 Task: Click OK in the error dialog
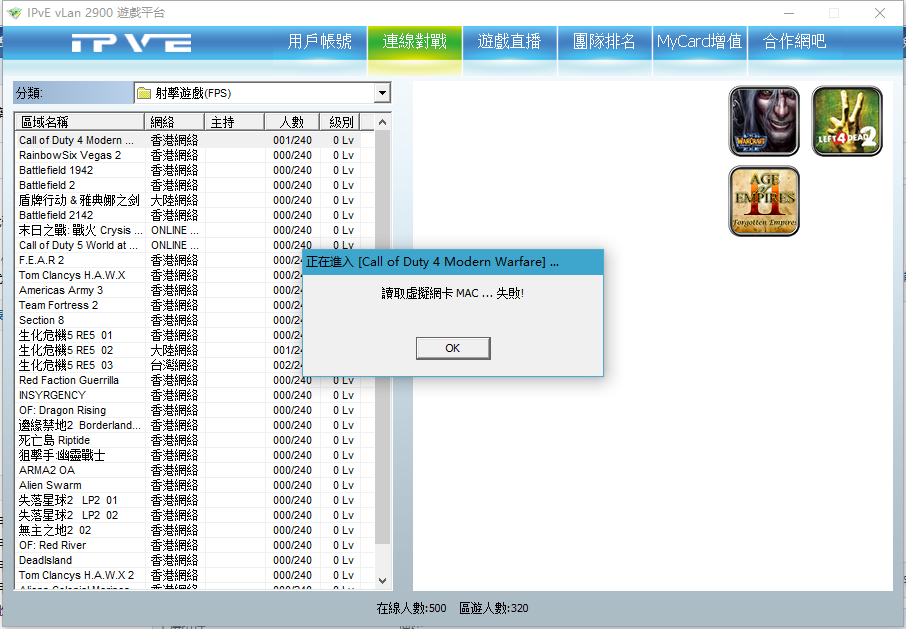[x=453, y=348]
